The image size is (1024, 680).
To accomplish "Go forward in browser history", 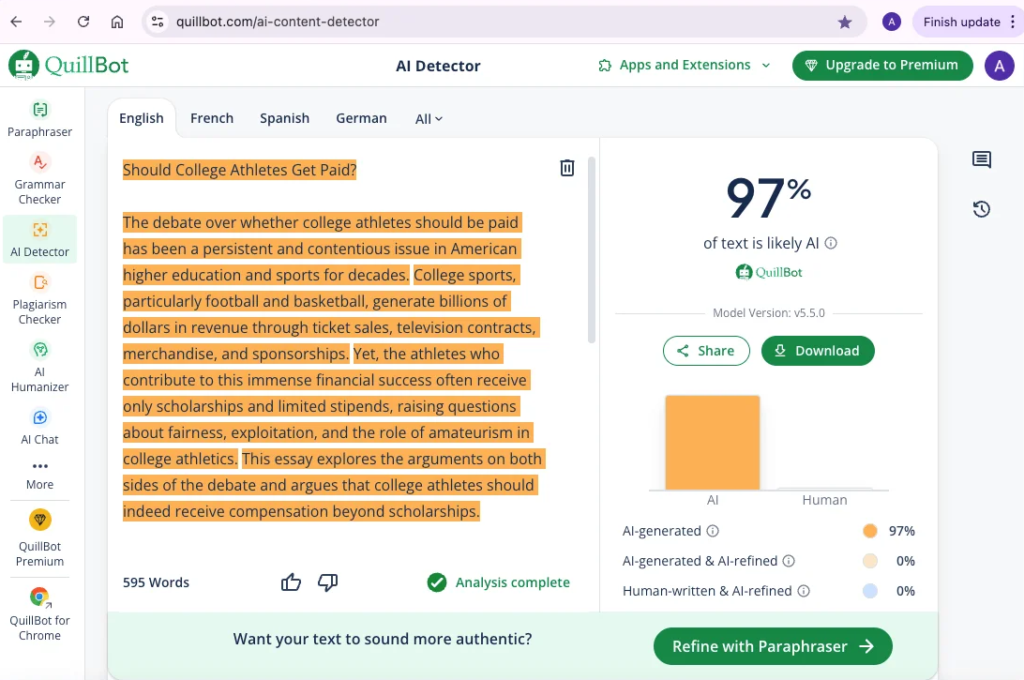I will click(x=50, y=22).
